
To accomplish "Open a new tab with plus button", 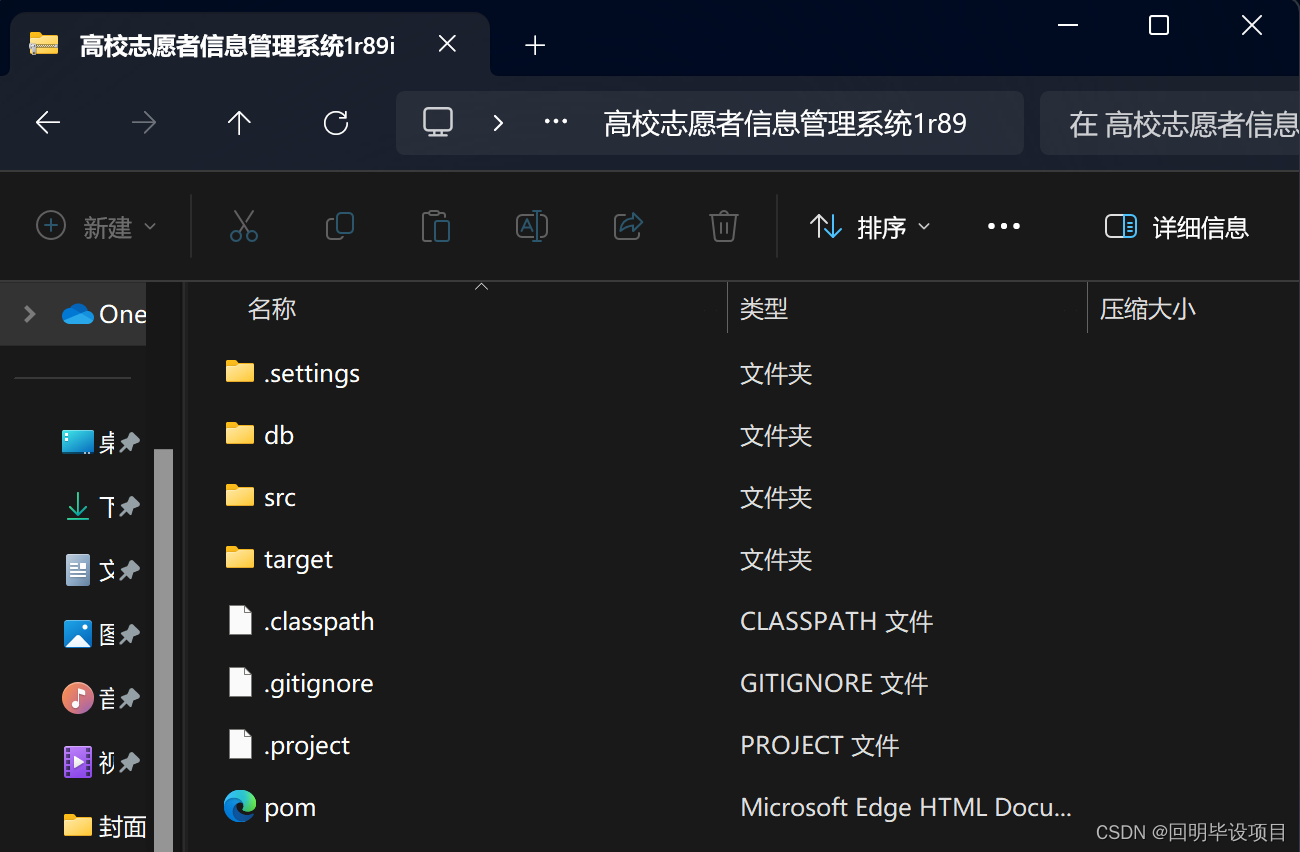I will (536, 45).
